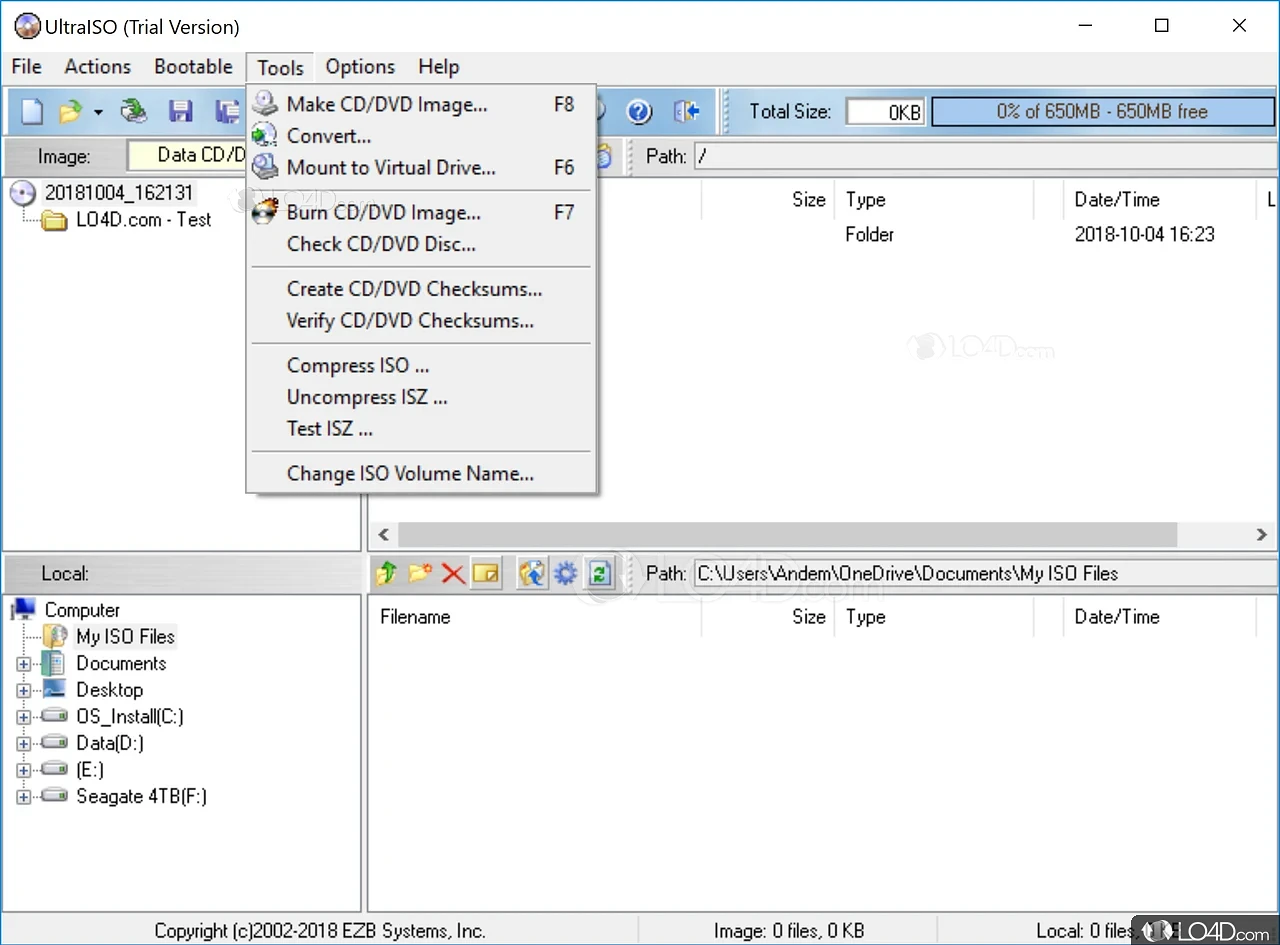Click the left arrow of horizontal scrollbar
The image size is (1280, 945).
383,534
